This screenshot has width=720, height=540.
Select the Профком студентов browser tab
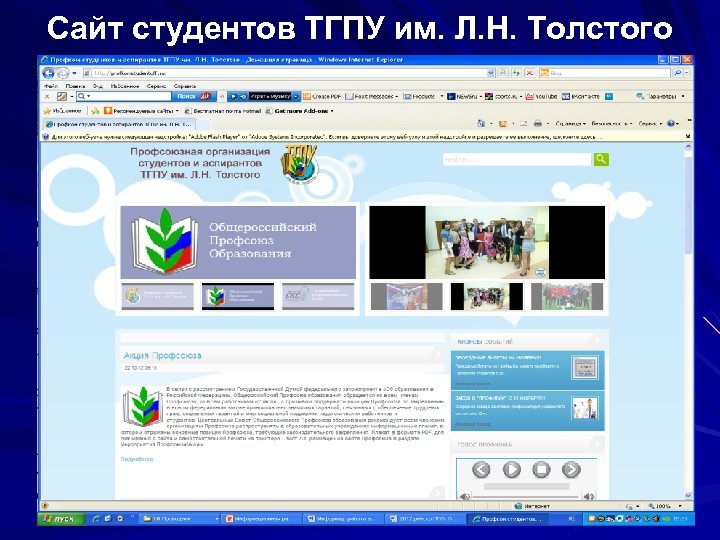click(x=119, y=124)
